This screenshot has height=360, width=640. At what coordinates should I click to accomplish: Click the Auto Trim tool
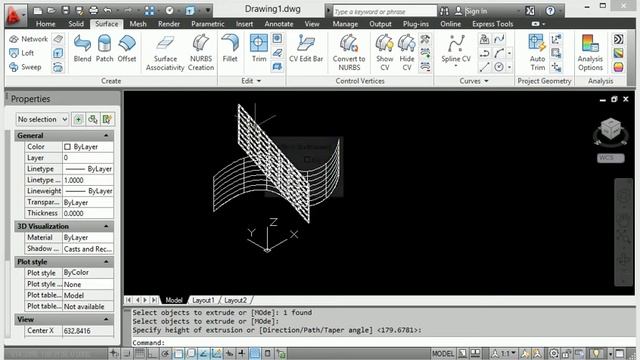(x=537, y=53)
